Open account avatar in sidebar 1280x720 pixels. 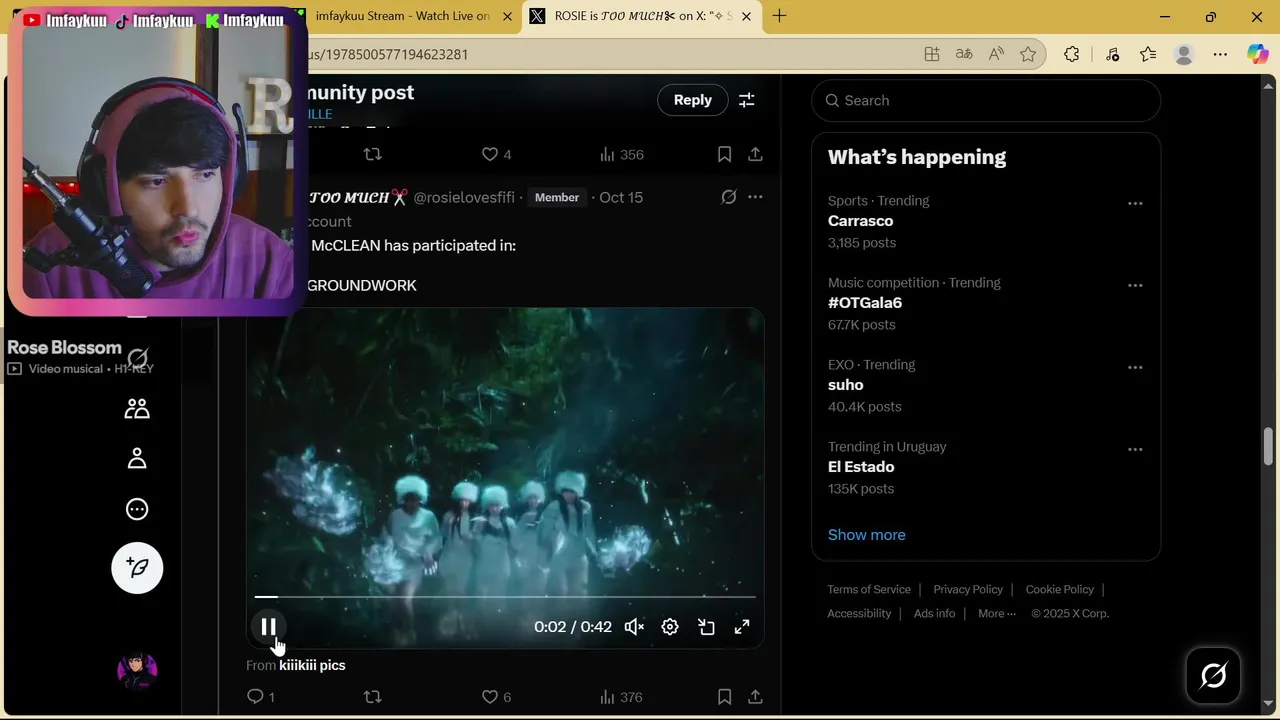(x=137, y=671)
